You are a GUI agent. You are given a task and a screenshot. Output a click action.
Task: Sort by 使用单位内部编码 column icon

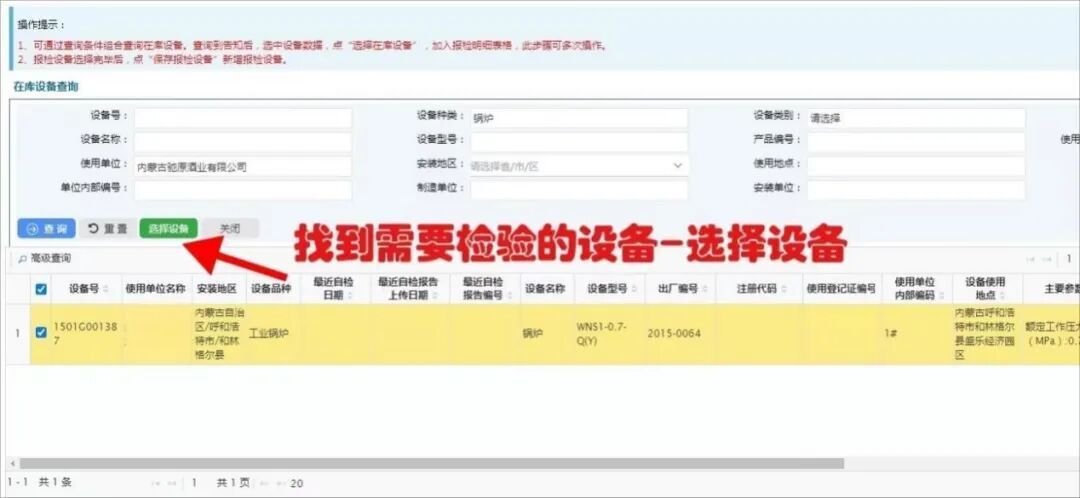(941, 295)
